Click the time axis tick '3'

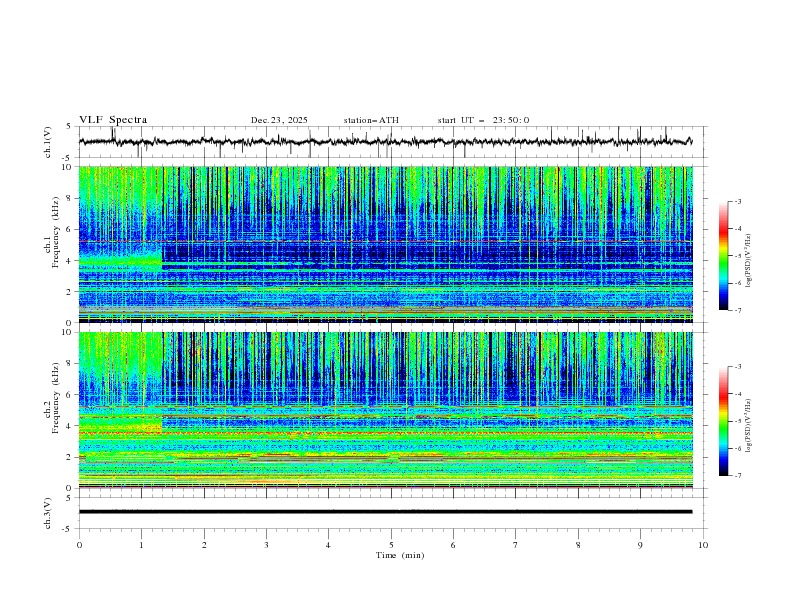tap(266, 545)
